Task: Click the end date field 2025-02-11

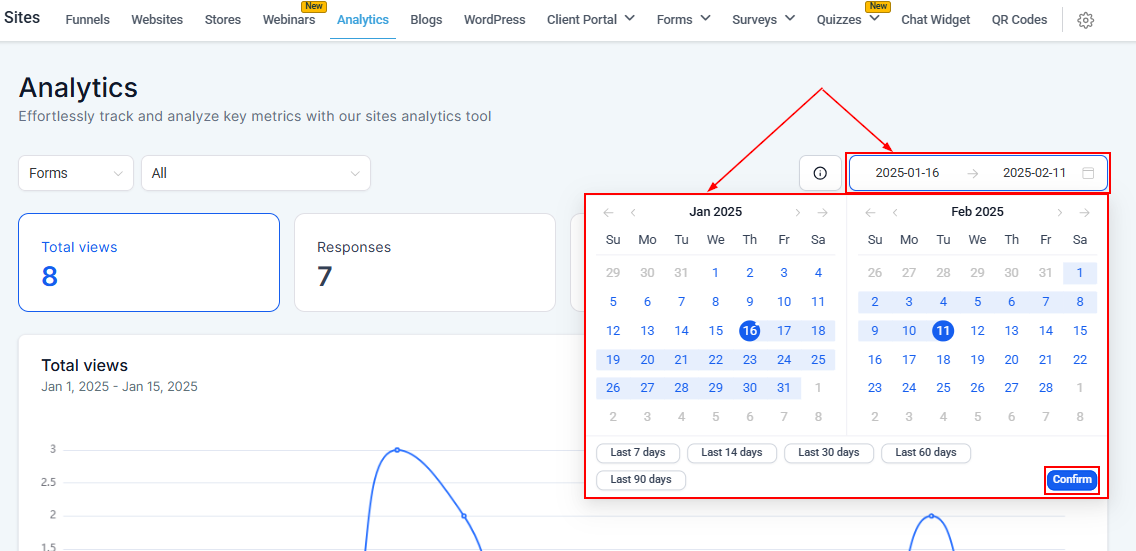Action: [1034, 173]
